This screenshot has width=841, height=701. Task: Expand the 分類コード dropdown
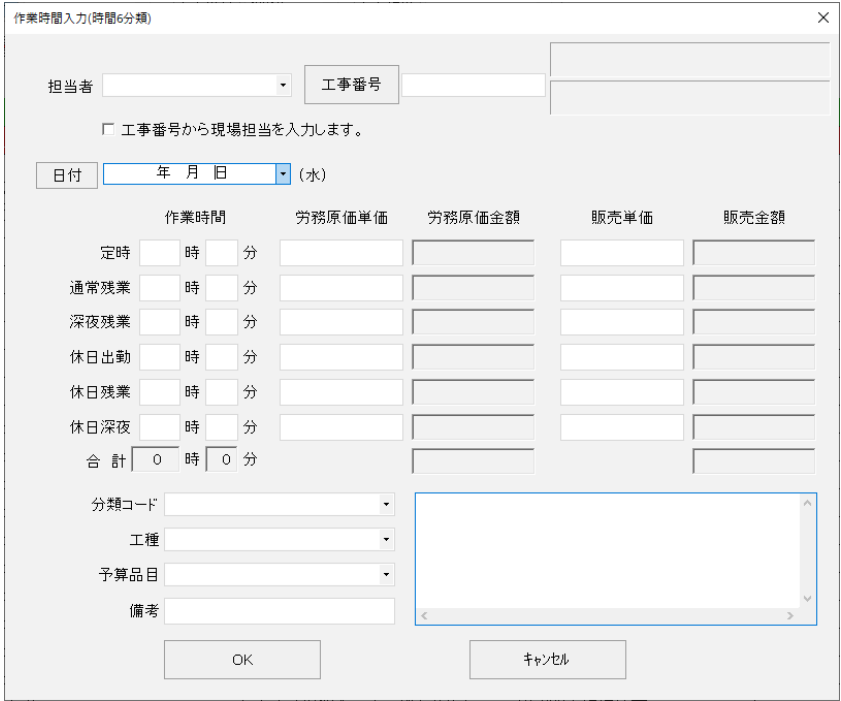pyautogui.click(x=386, y=505)
